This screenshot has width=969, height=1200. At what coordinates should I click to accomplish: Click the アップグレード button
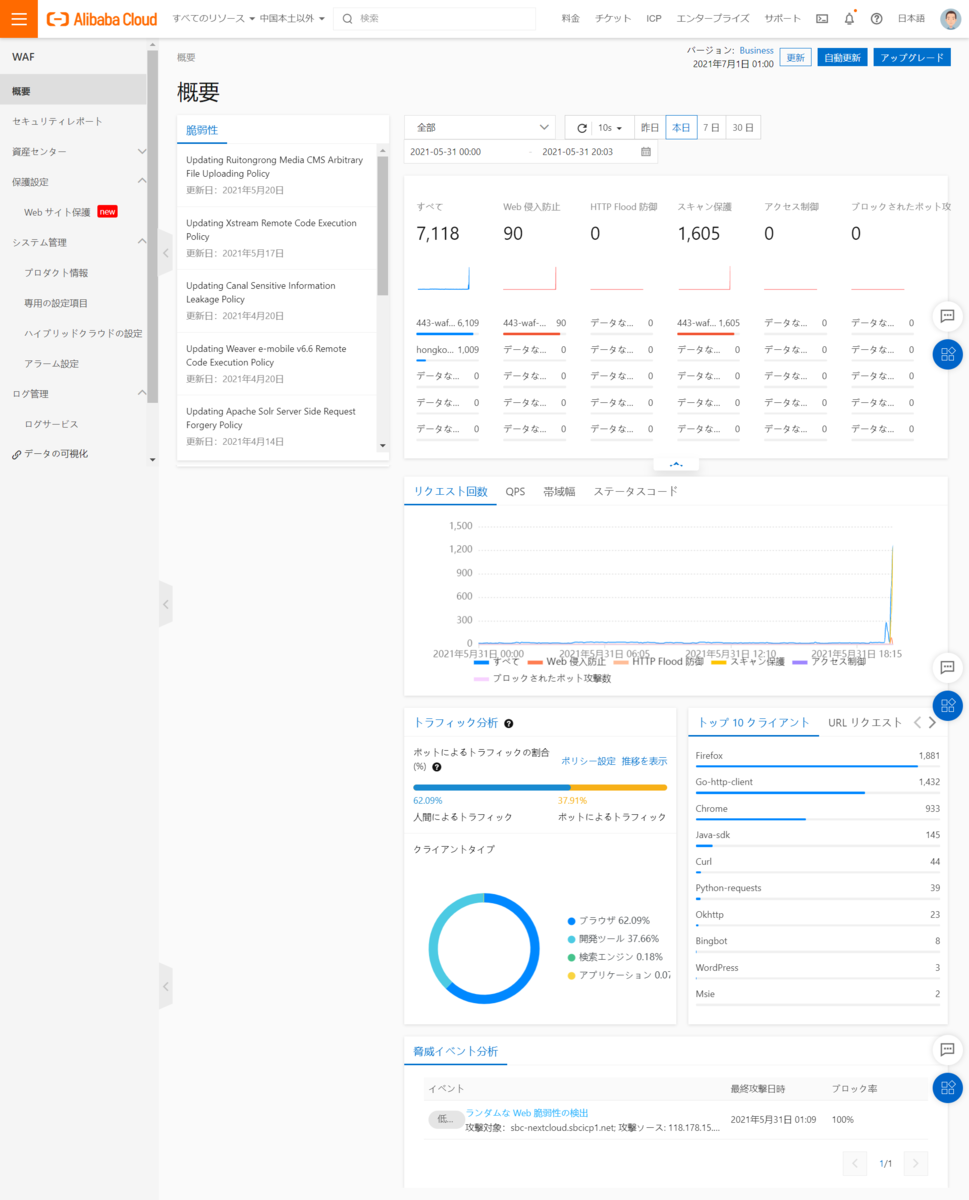[x=912, y=57]
